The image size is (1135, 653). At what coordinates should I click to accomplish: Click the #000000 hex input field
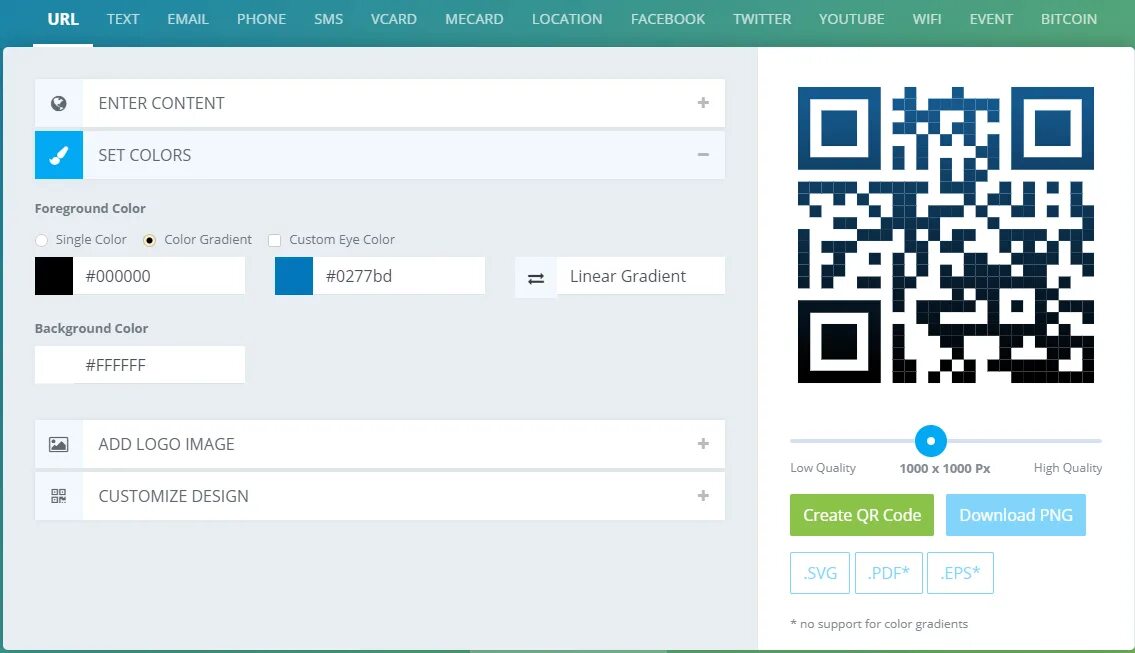tap(159, 276)
